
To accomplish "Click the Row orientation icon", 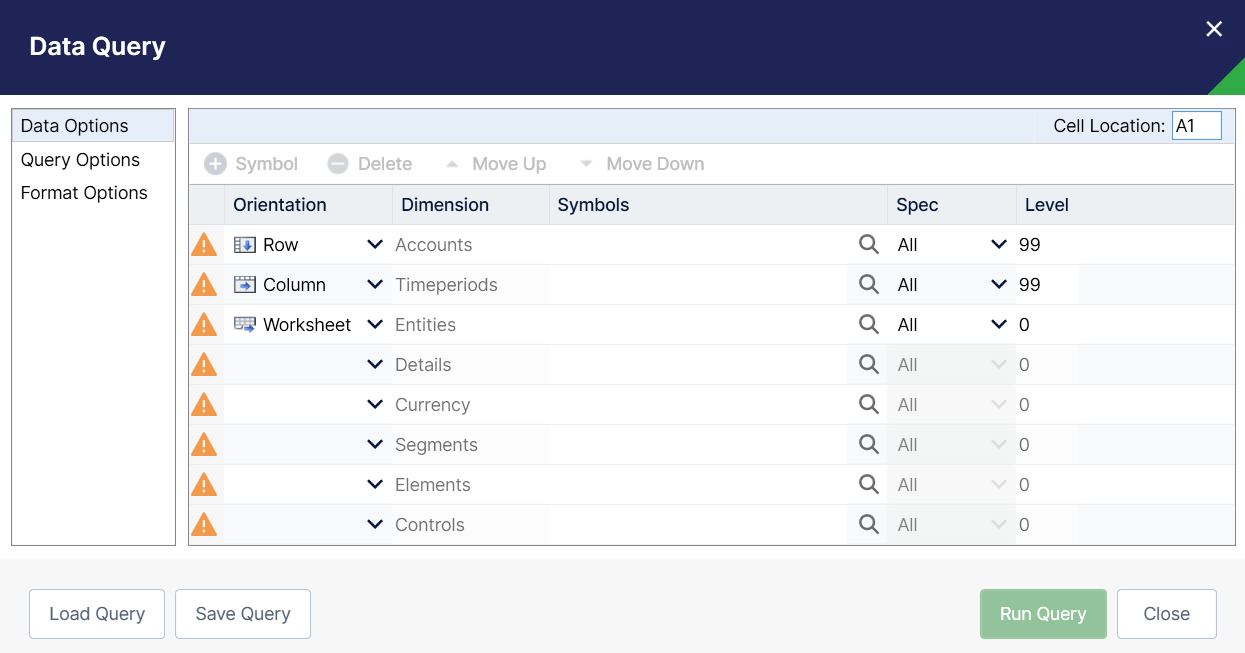I will [x=244, y=245].
